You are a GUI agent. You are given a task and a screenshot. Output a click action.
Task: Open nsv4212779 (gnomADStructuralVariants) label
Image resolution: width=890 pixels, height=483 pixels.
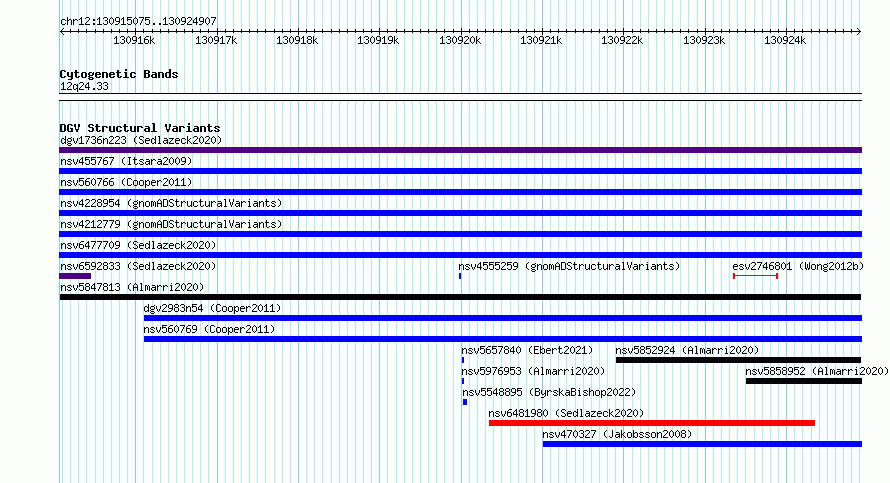[171, 224]
